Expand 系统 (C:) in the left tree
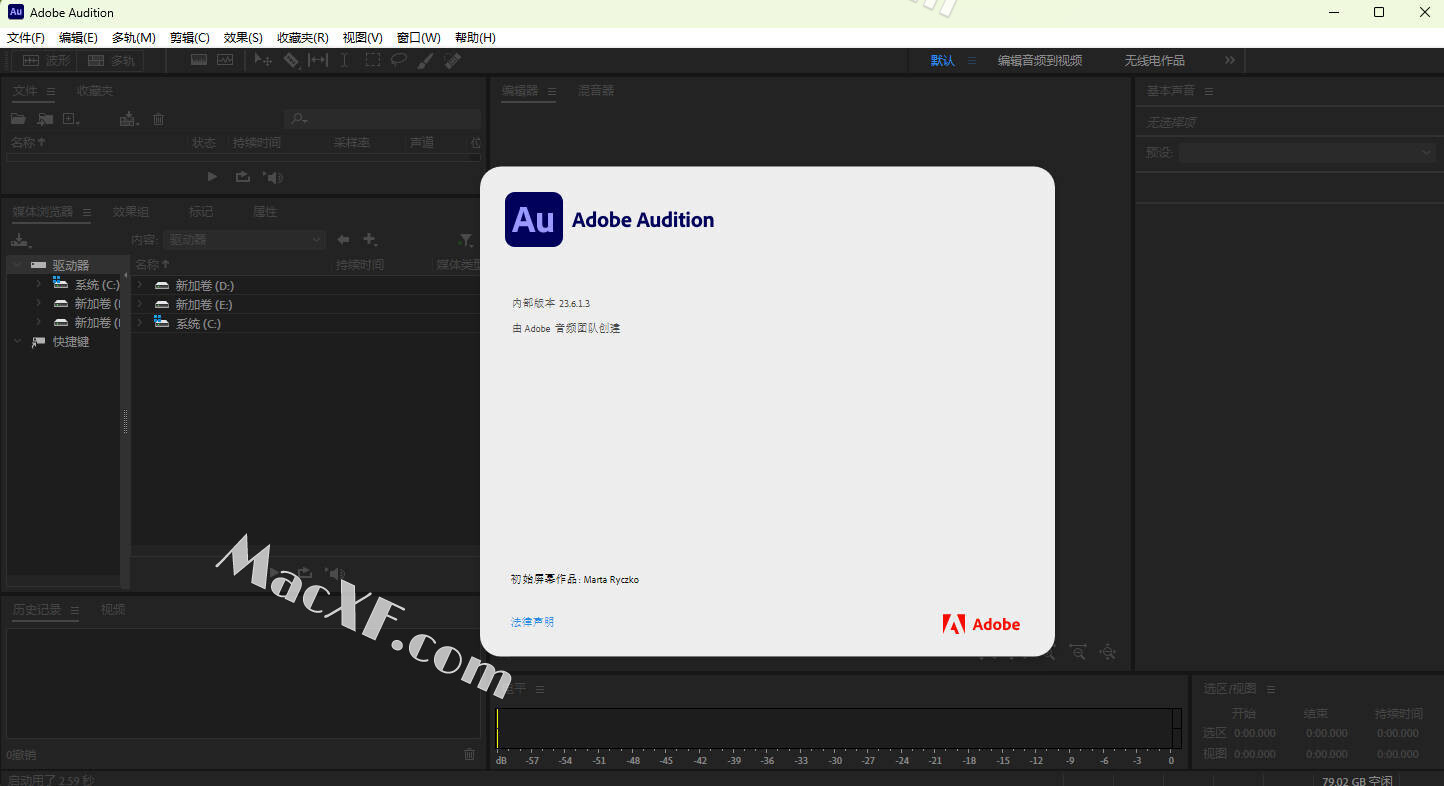 38,284
